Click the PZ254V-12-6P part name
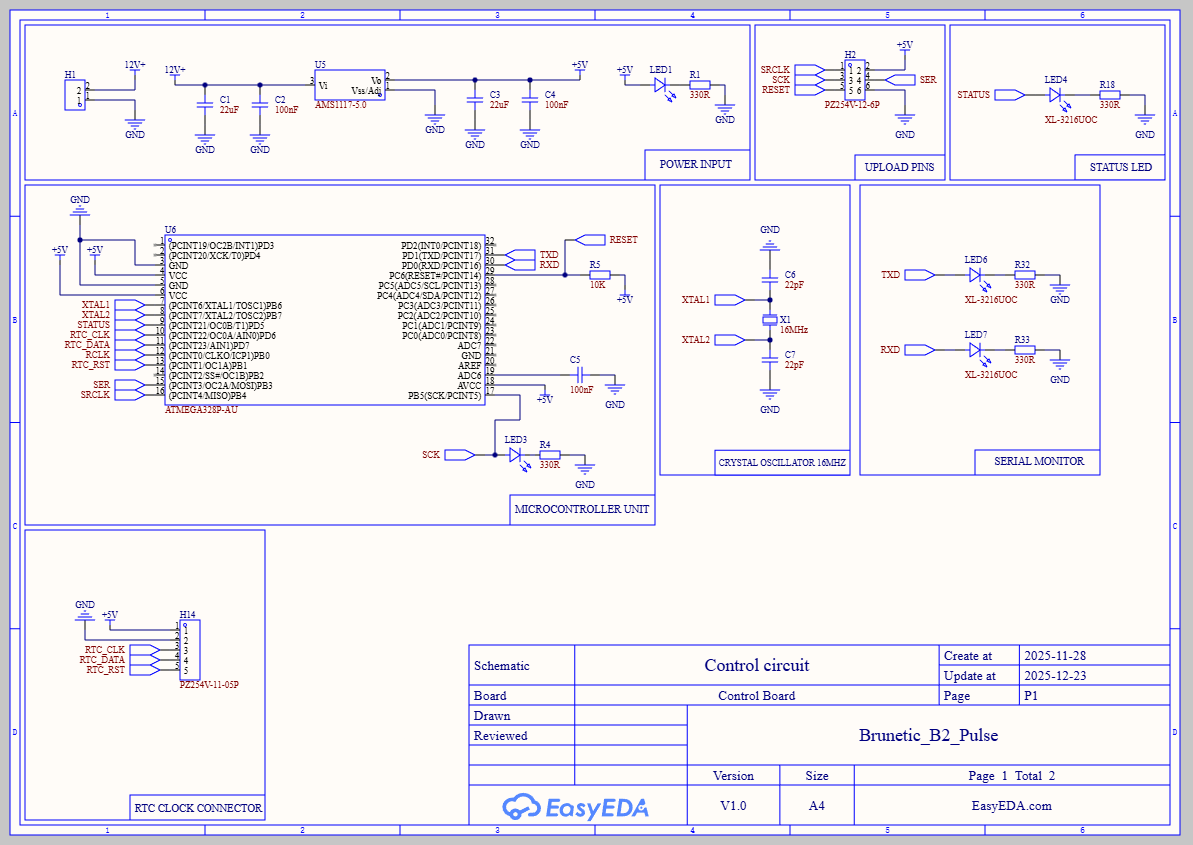 [x=852, y=105]
